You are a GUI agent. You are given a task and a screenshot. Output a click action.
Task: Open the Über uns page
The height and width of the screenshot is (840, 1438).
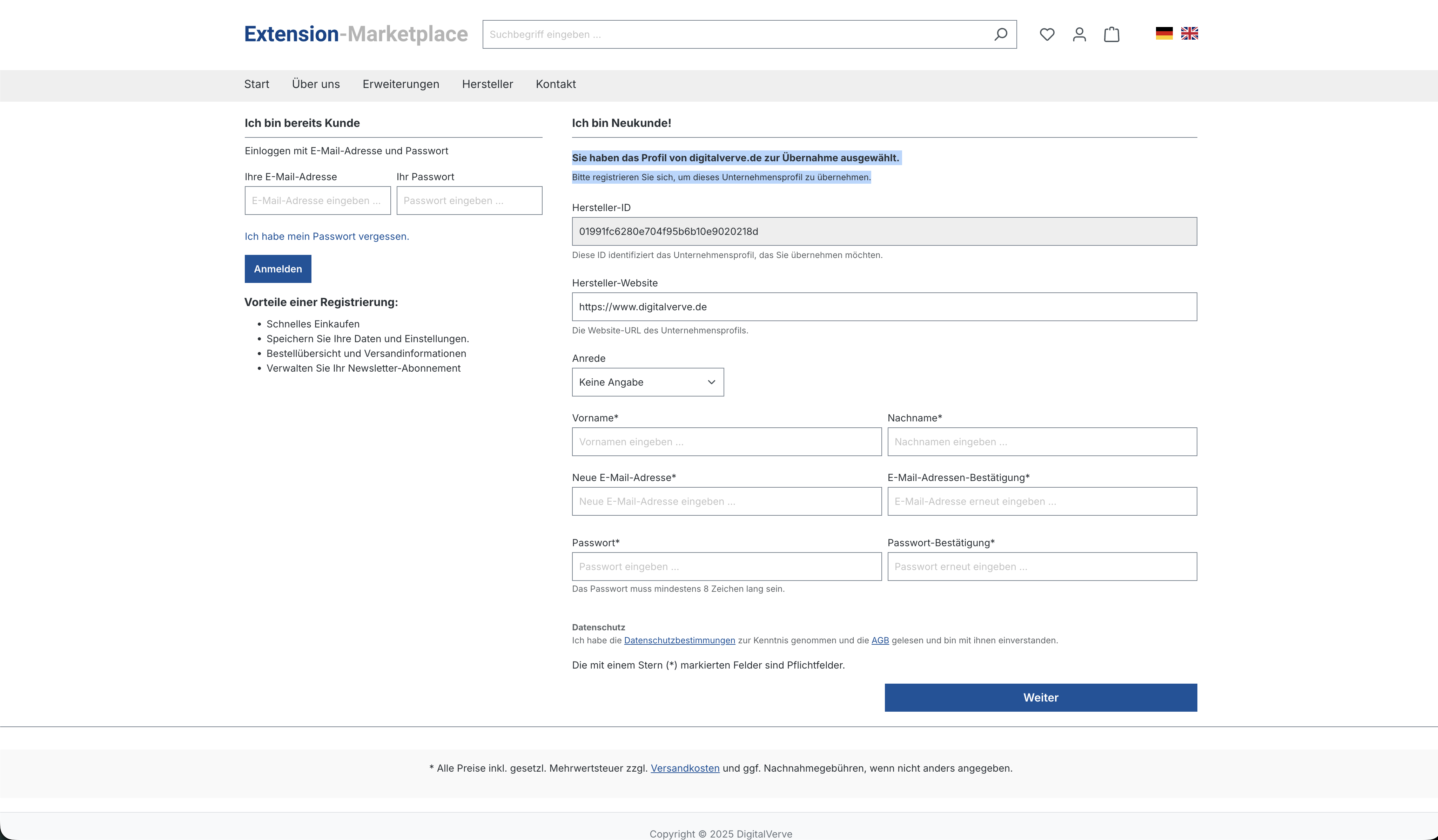point(316,84)
